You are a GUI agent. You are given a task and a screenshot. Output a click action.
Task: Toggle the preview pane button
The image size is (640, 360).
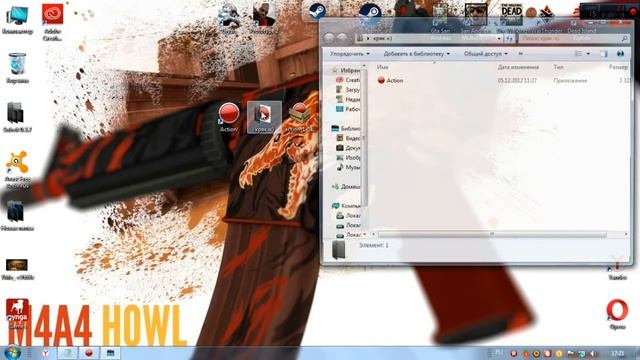click(604, 54)
